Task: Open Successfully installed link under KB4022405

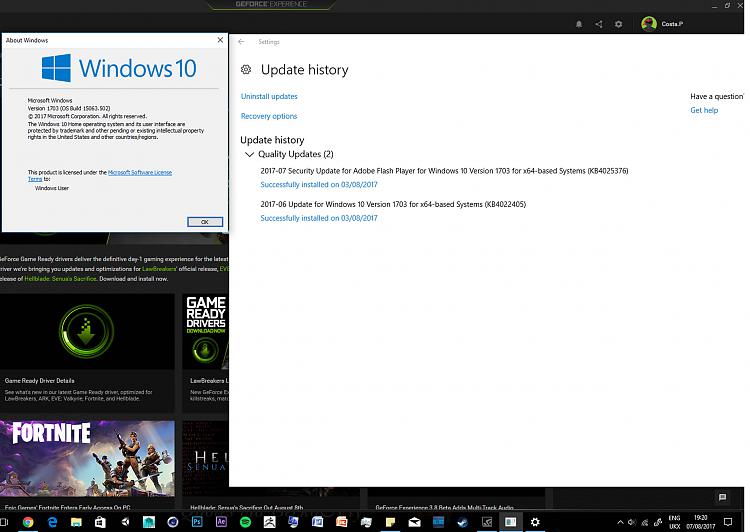Action: [319, 218]
